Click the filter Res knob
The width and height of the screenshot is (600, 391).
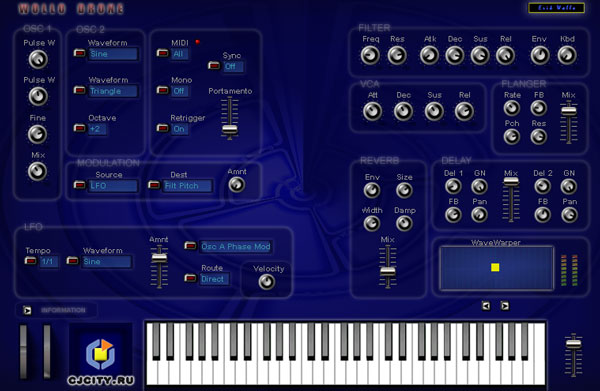[x=397, y=55]
